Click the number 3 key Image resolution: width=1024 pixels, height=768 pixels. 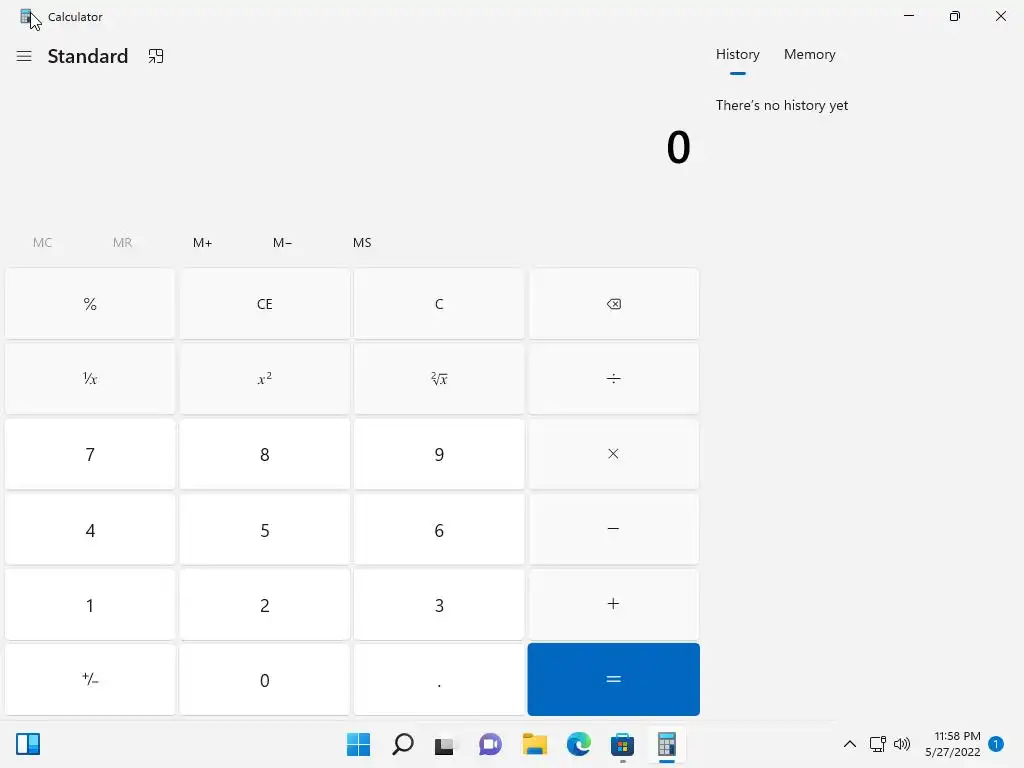(x=439, y=605)
